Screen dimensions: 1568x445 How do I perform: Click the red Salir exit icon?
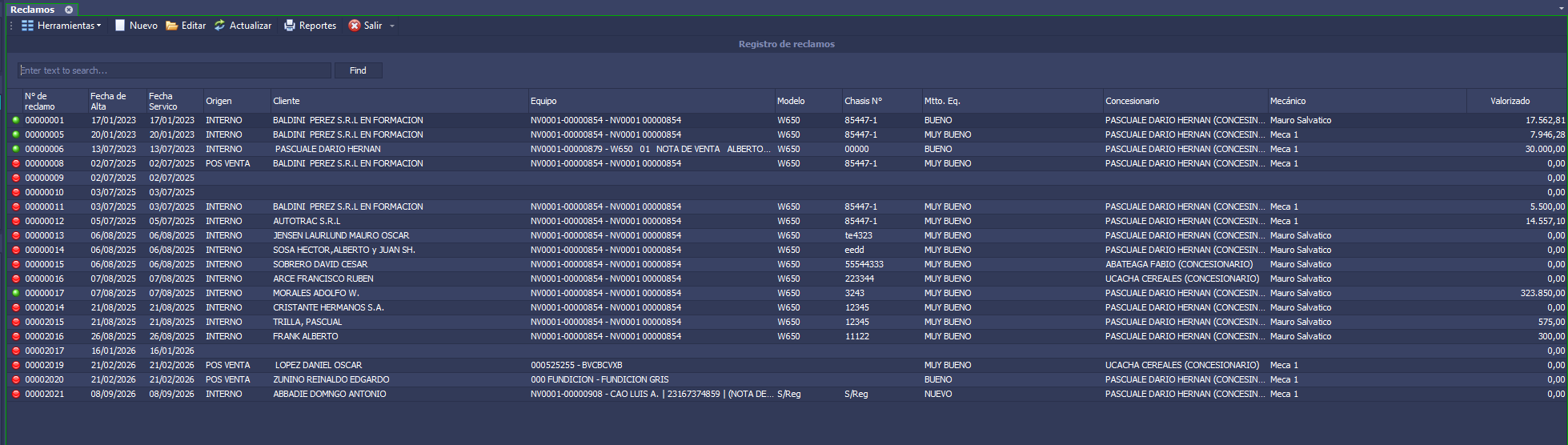pos(355,26)
